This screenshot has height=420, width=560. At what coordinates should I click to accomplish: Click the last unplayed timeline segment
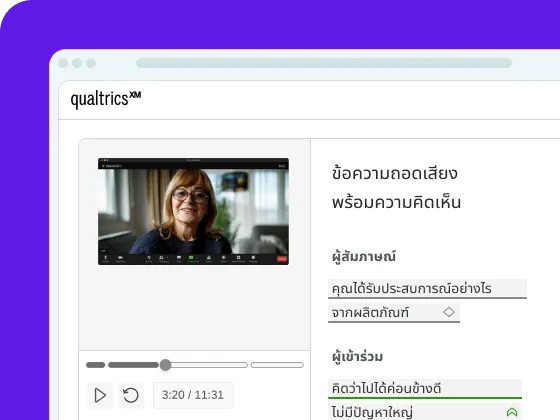point(277,365)
